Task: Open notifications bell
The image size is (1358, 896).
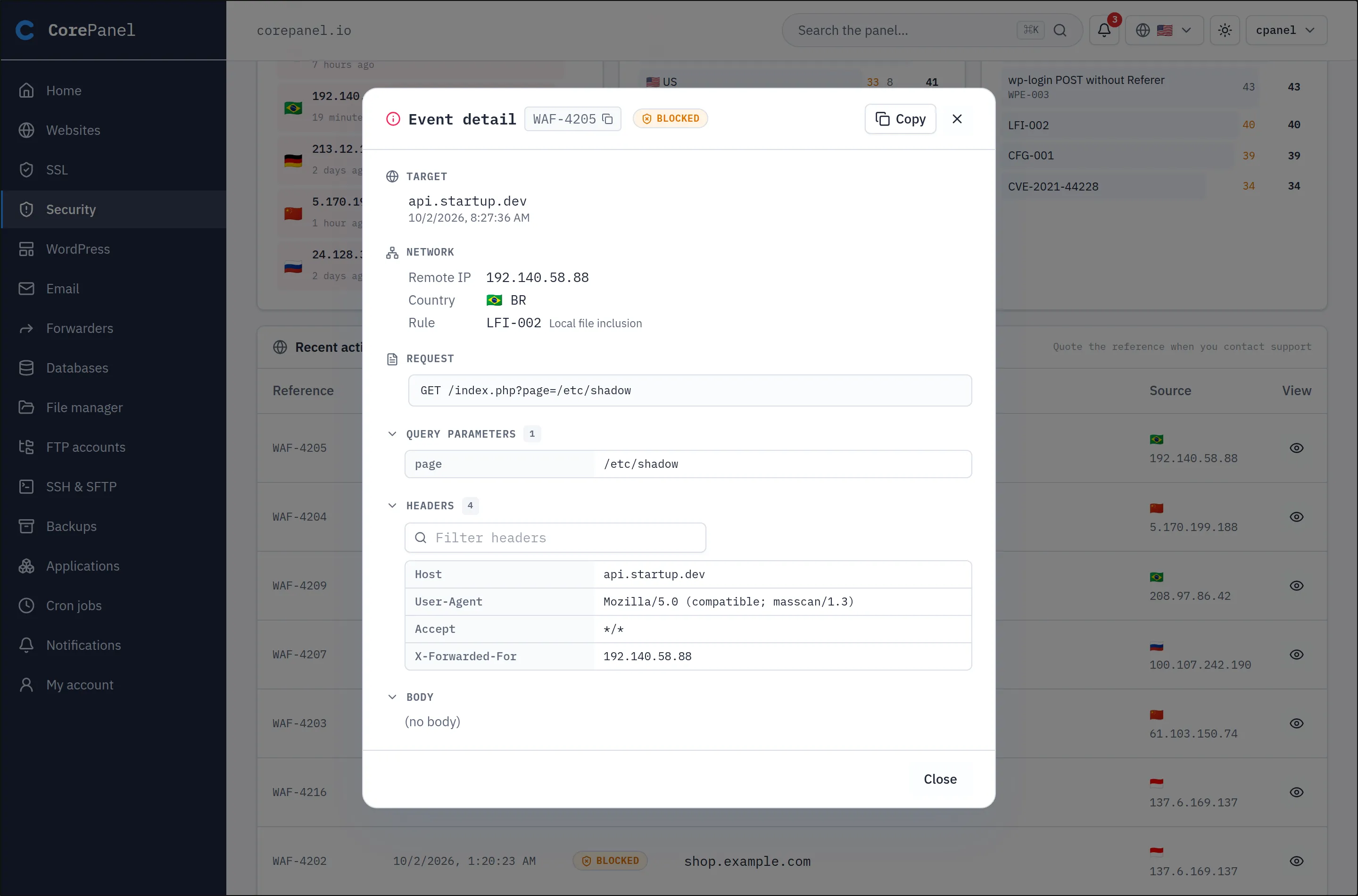Action: pyautogui.click(x=1104, y=30)
